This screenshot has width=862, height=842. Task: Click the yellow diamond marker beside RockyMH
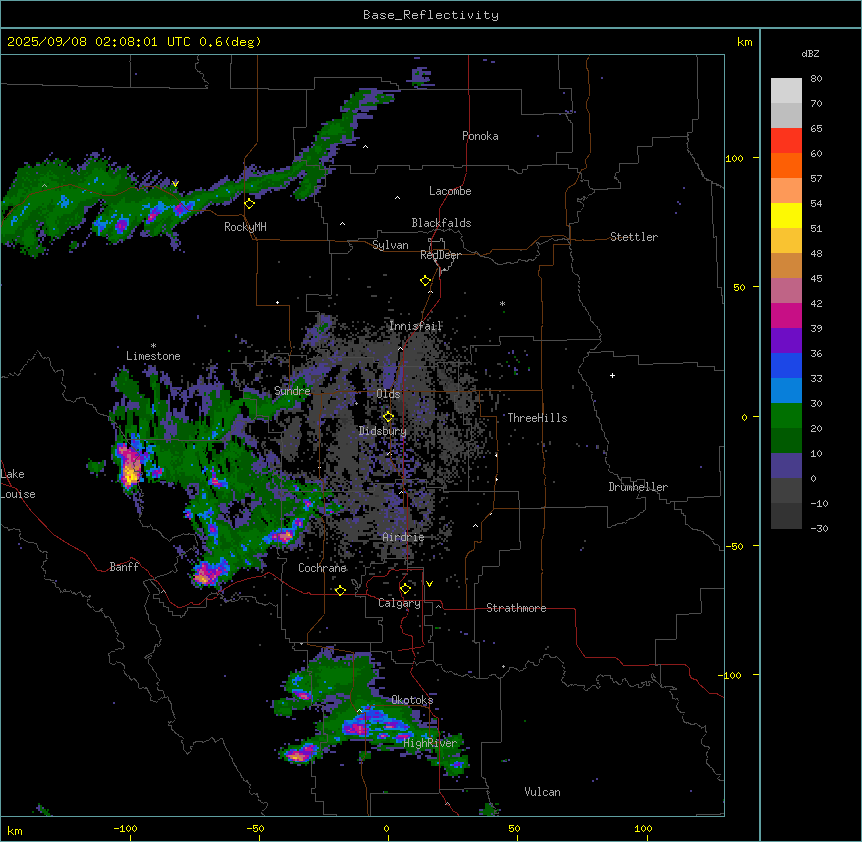point(250,204)
